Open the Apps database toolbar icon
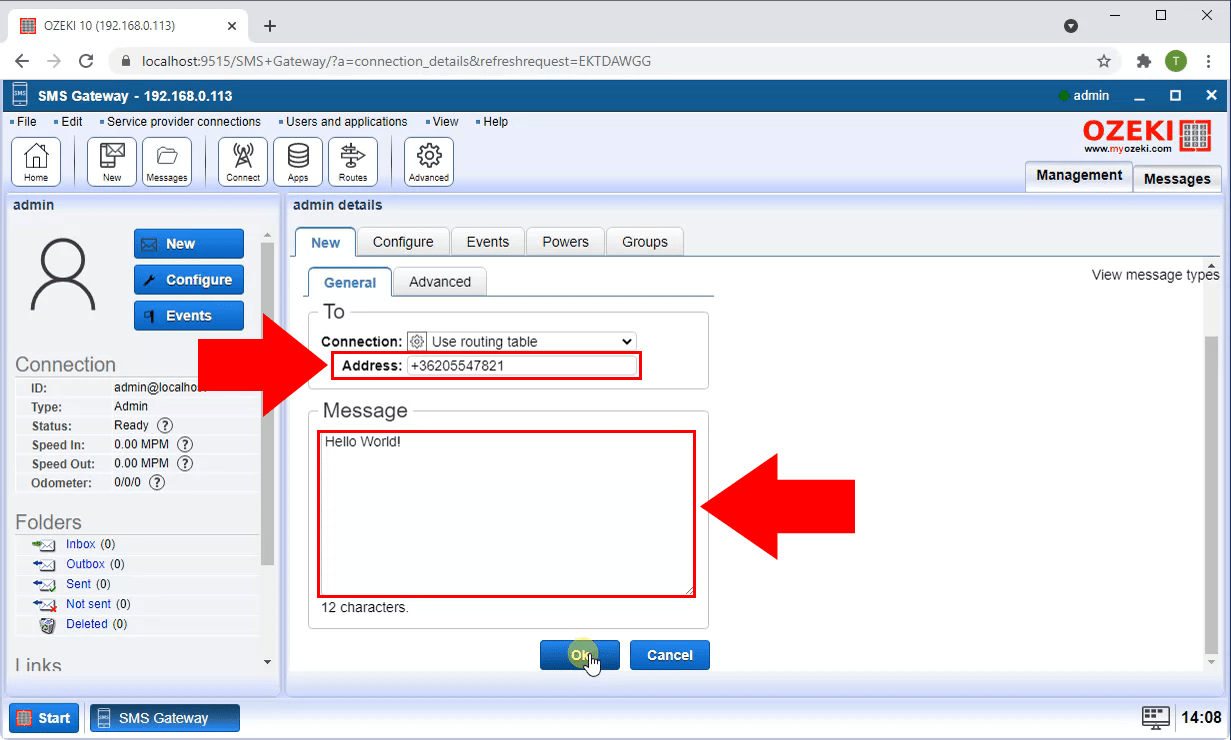The height and width of the screenshot is (740, 1231). [x=298, y=162]
